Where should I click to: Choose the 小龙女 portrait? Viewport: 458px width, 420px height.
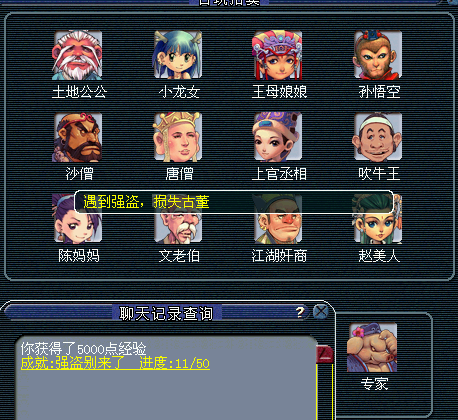coord(178,55)
